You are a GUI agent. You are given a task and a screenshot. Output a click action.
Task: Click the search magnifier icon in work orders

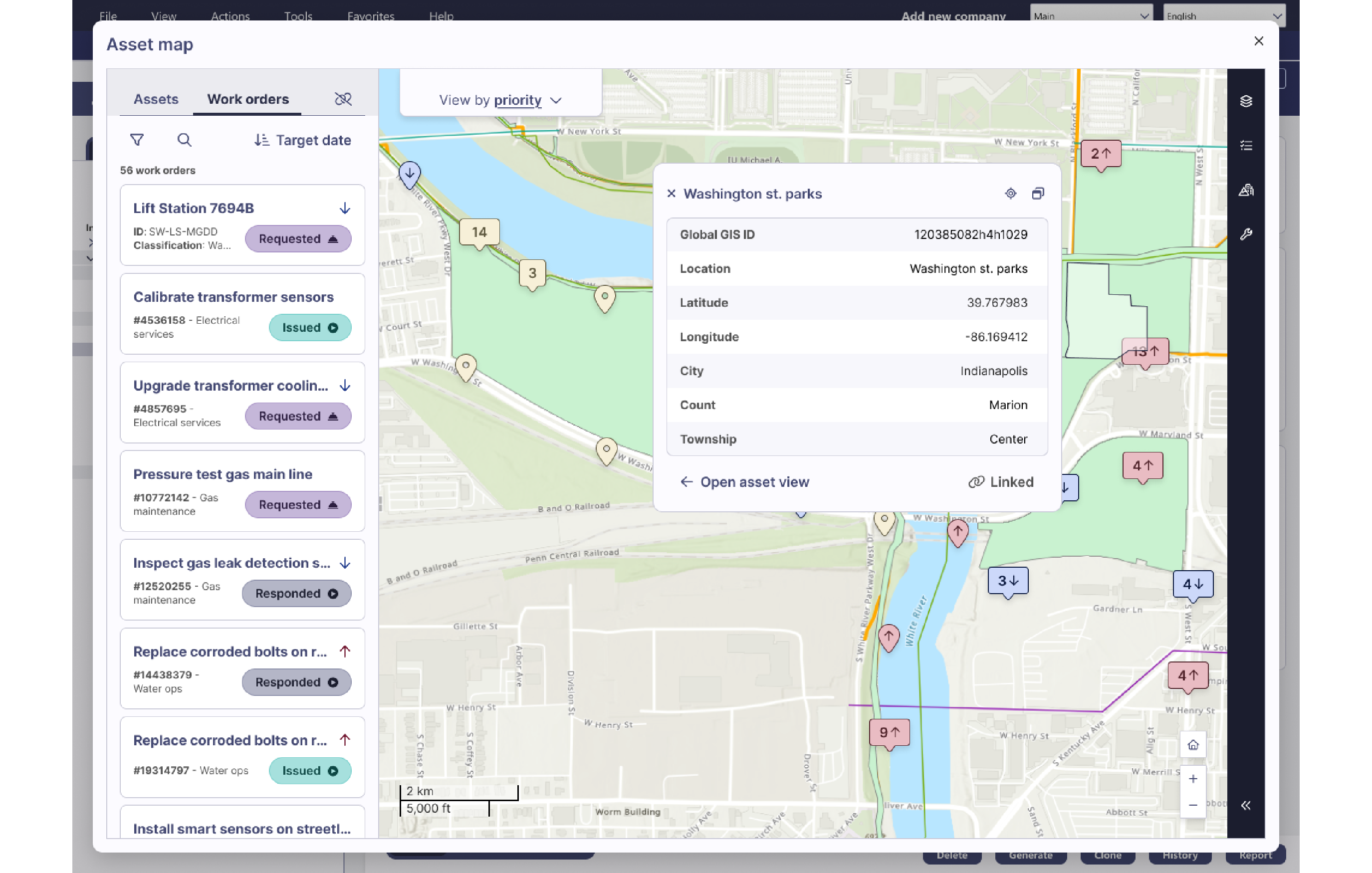pyautogui.click(x=184, y=140)
